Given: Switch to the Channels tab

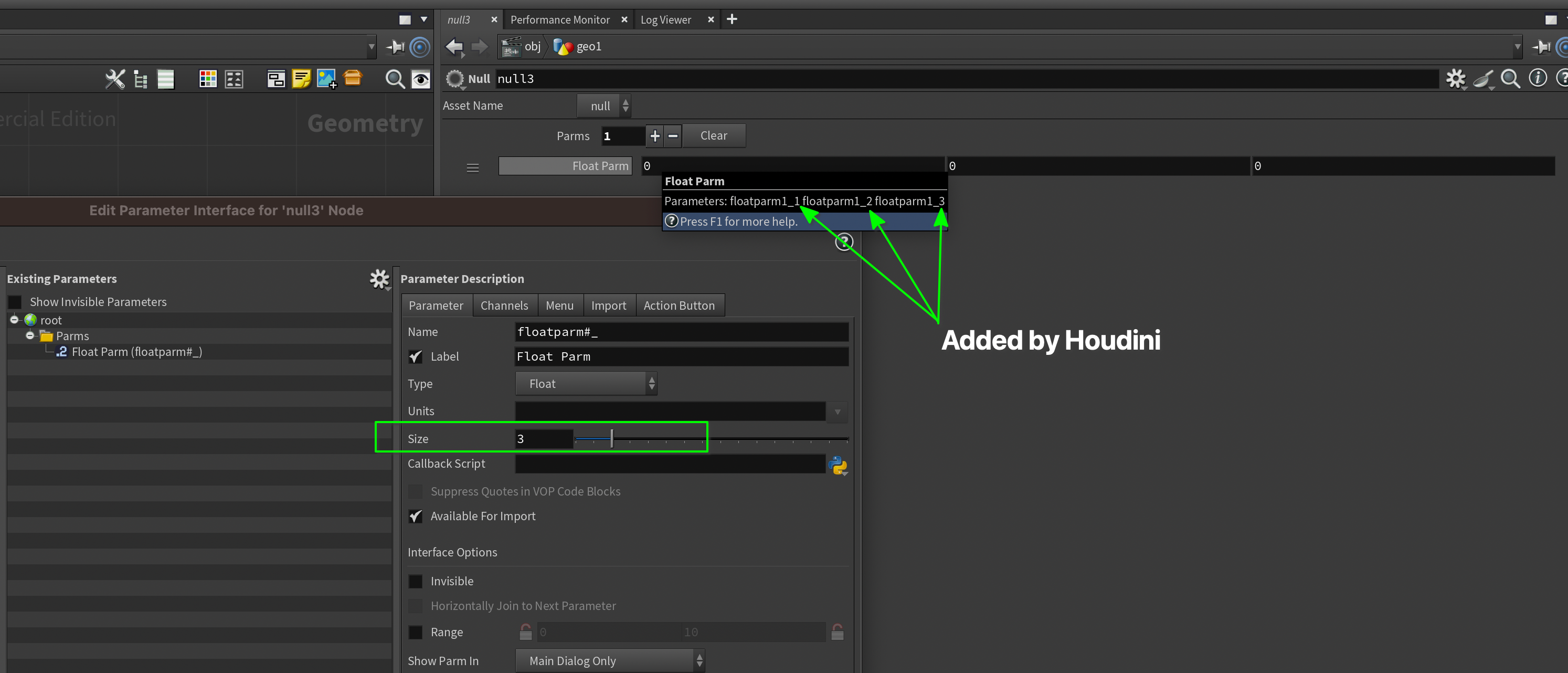Looking at the screenshot, I should point(504,306).
